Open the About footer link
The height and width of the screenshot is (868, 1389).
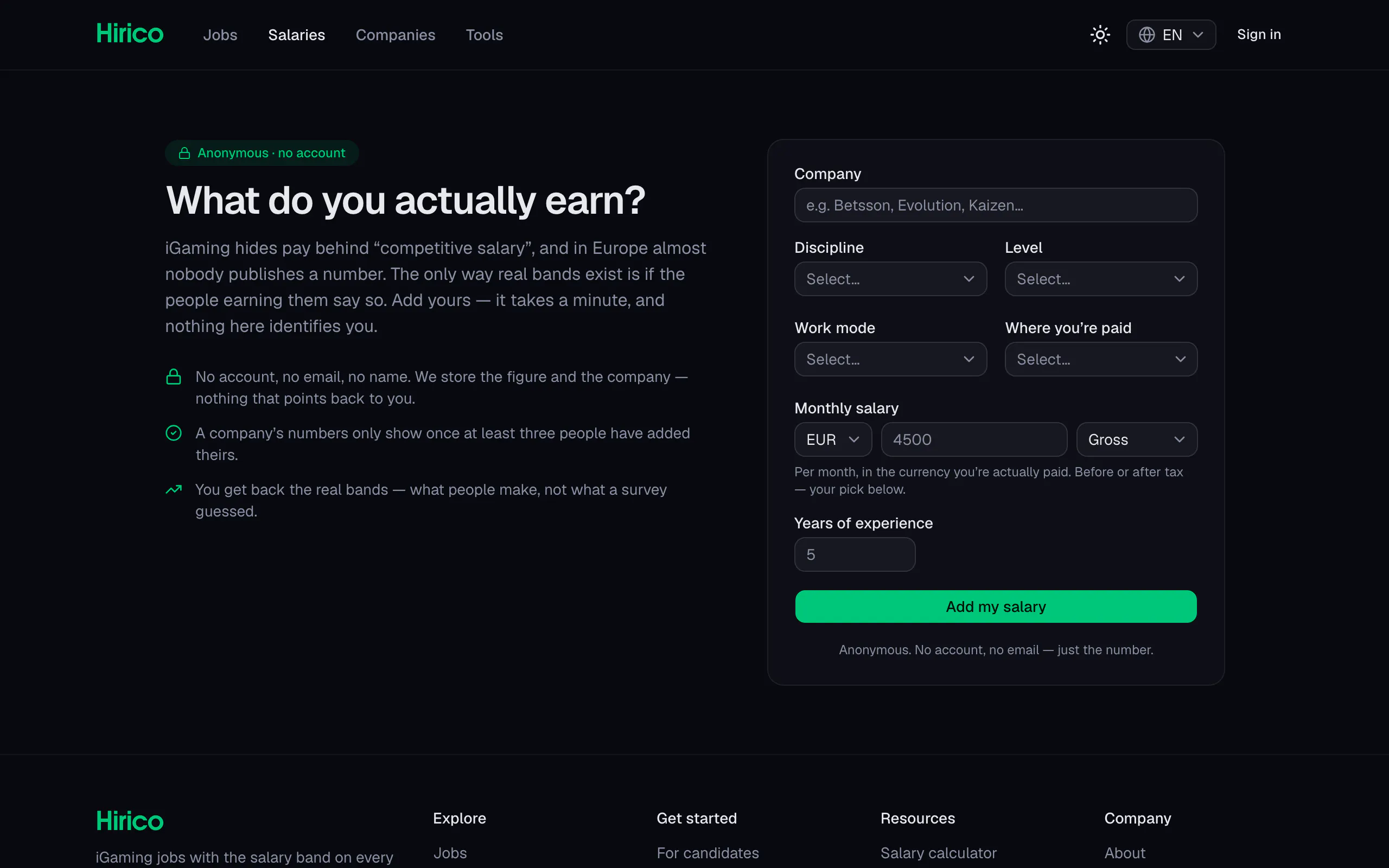tap(1124, 853)
